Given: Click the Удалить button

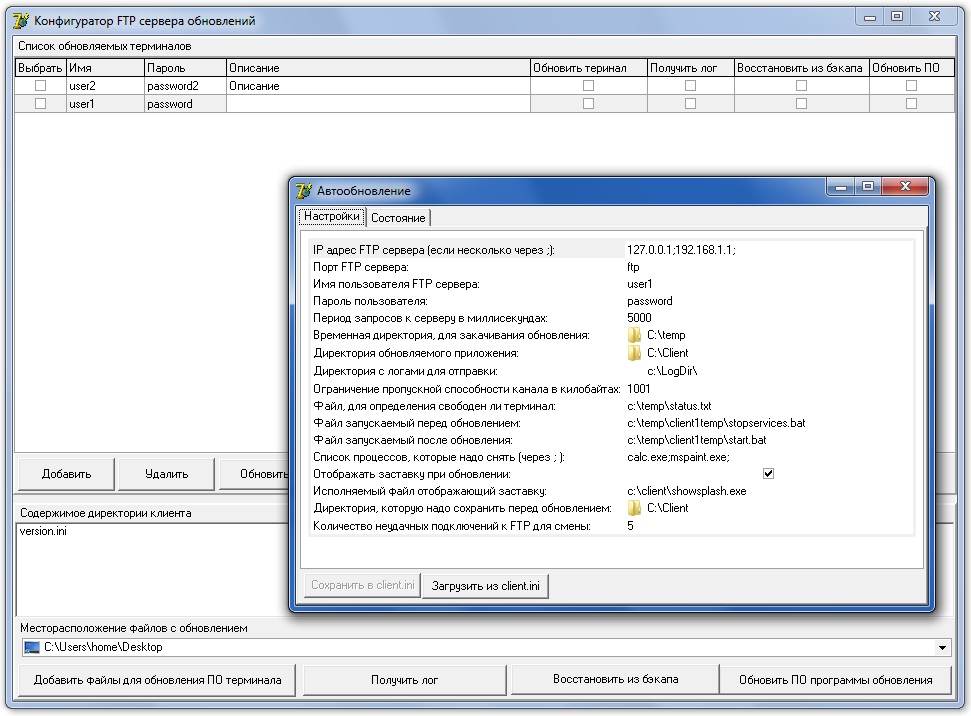Looking at the screenshot, I should pos(167,474).
